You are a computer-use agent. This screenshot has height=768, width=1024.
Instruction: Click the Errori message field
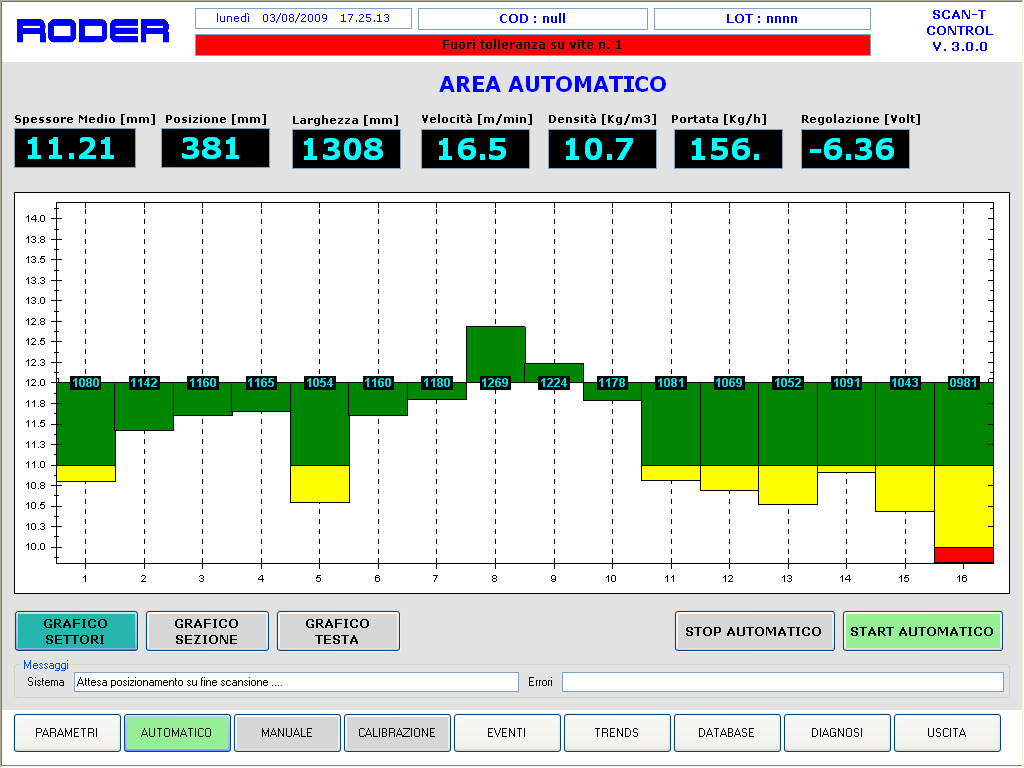click(x=782, y=682)
